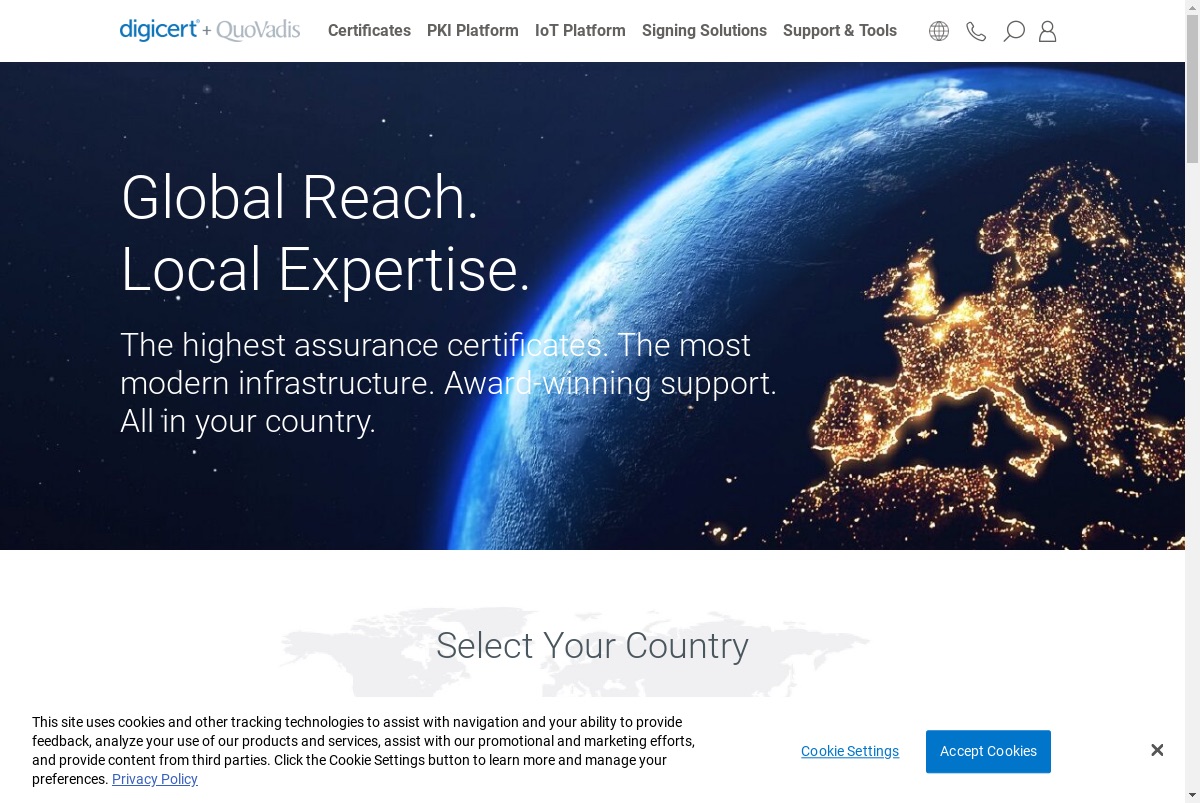Click the phone contact icon
The image size is (1200, 803).
(976, 31)
